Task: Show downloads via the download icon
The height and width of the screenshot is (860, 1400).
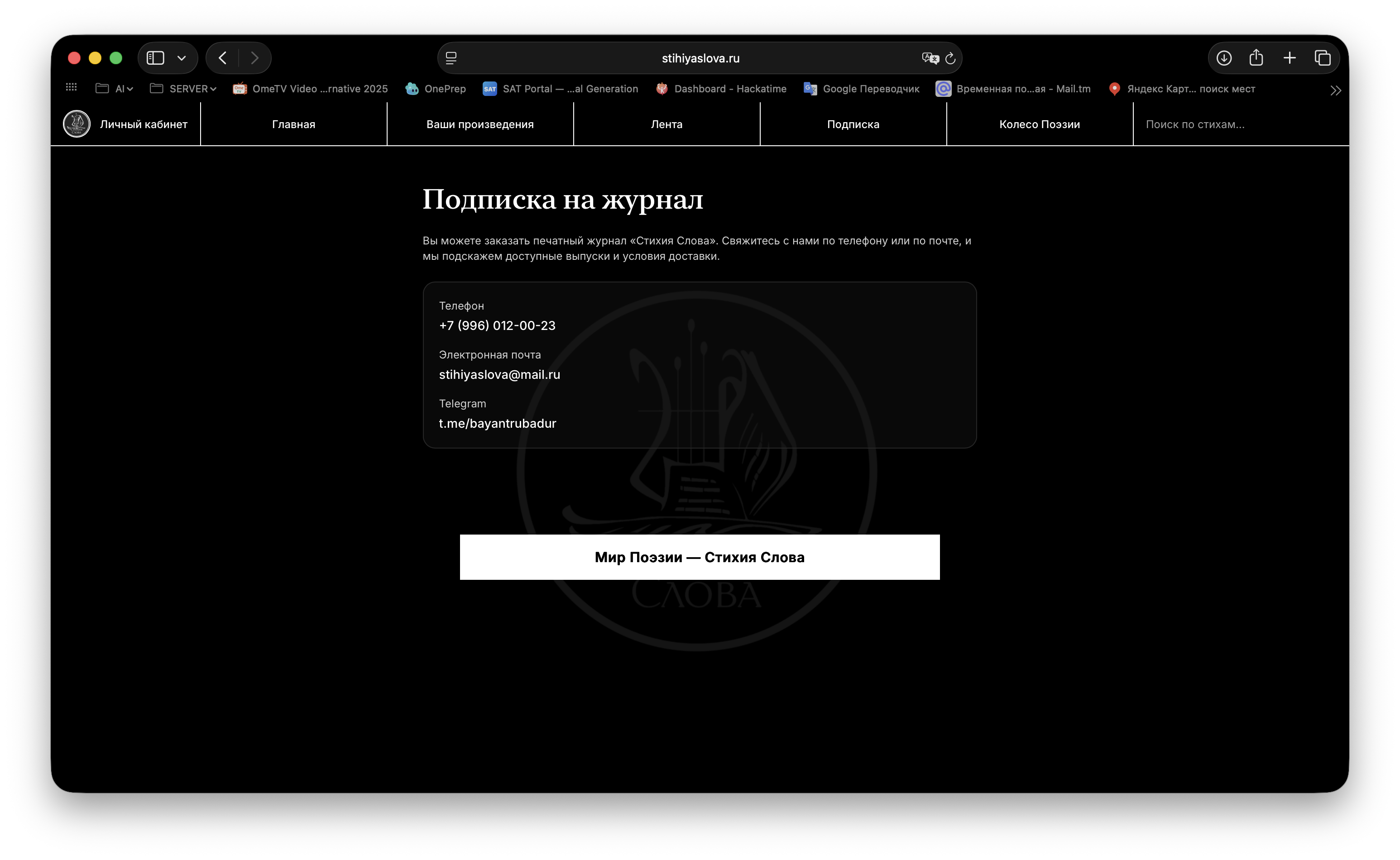Action: pos(1224,58)
